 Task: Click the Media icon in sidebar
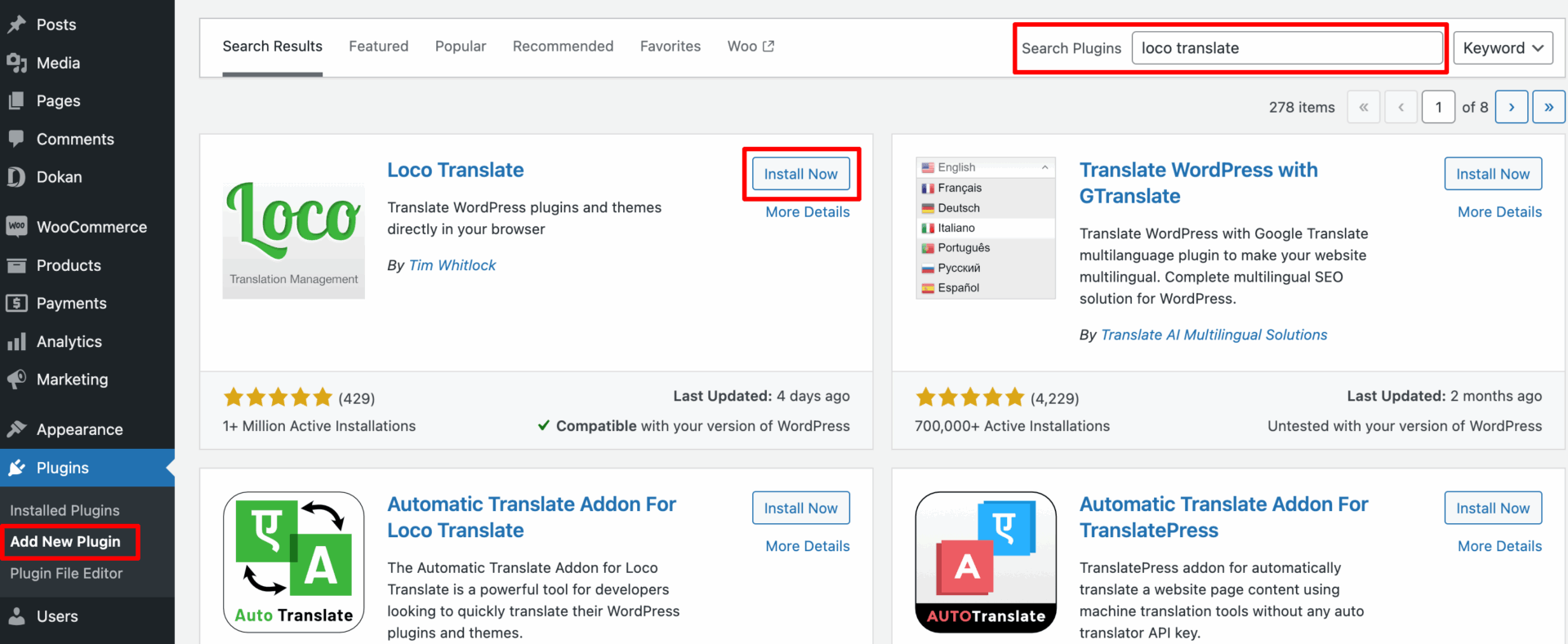(x=16, y=63)
